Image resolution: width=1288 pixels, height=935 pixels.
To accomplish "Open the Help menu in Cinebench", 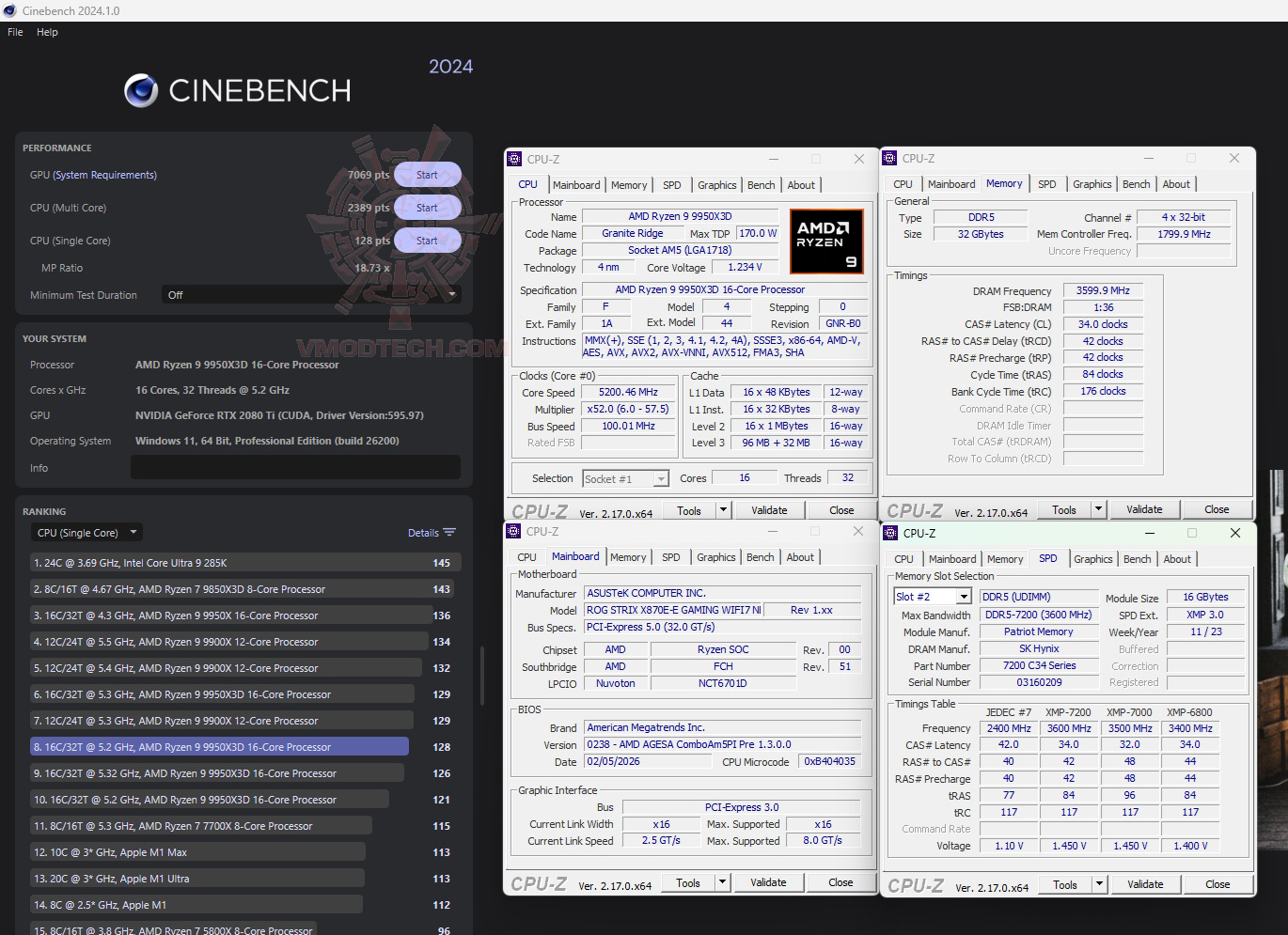I will click(x=47, y=32).
